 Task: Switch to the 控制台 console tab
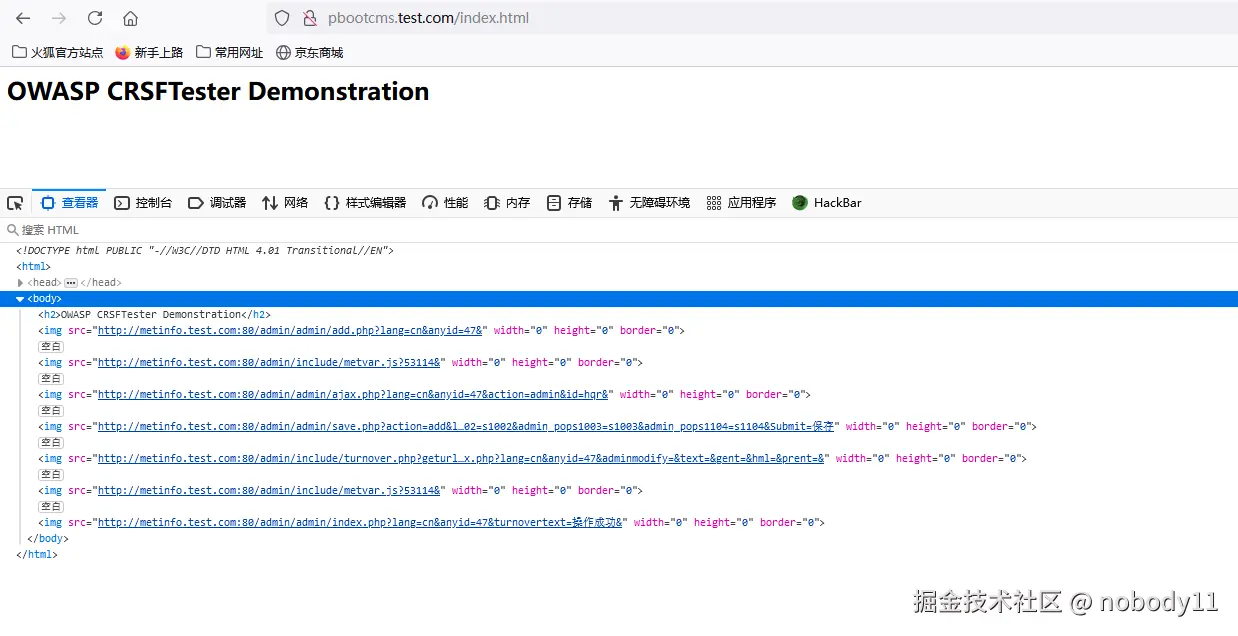pos(143,203)
